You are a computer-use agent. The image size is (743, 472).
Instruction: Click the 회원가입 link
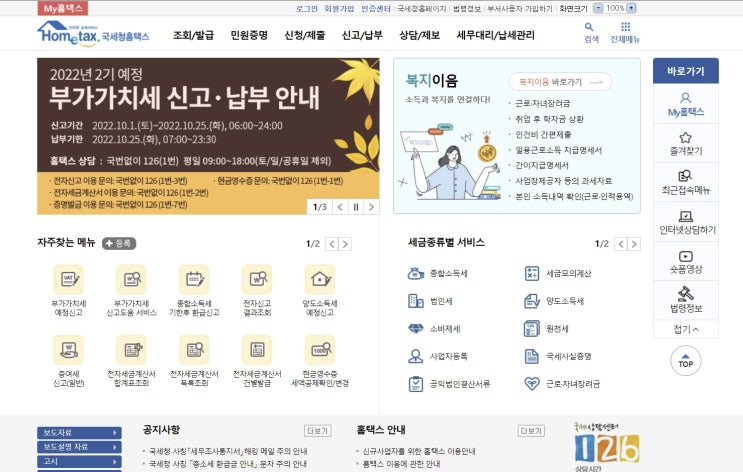pos(339,9)
